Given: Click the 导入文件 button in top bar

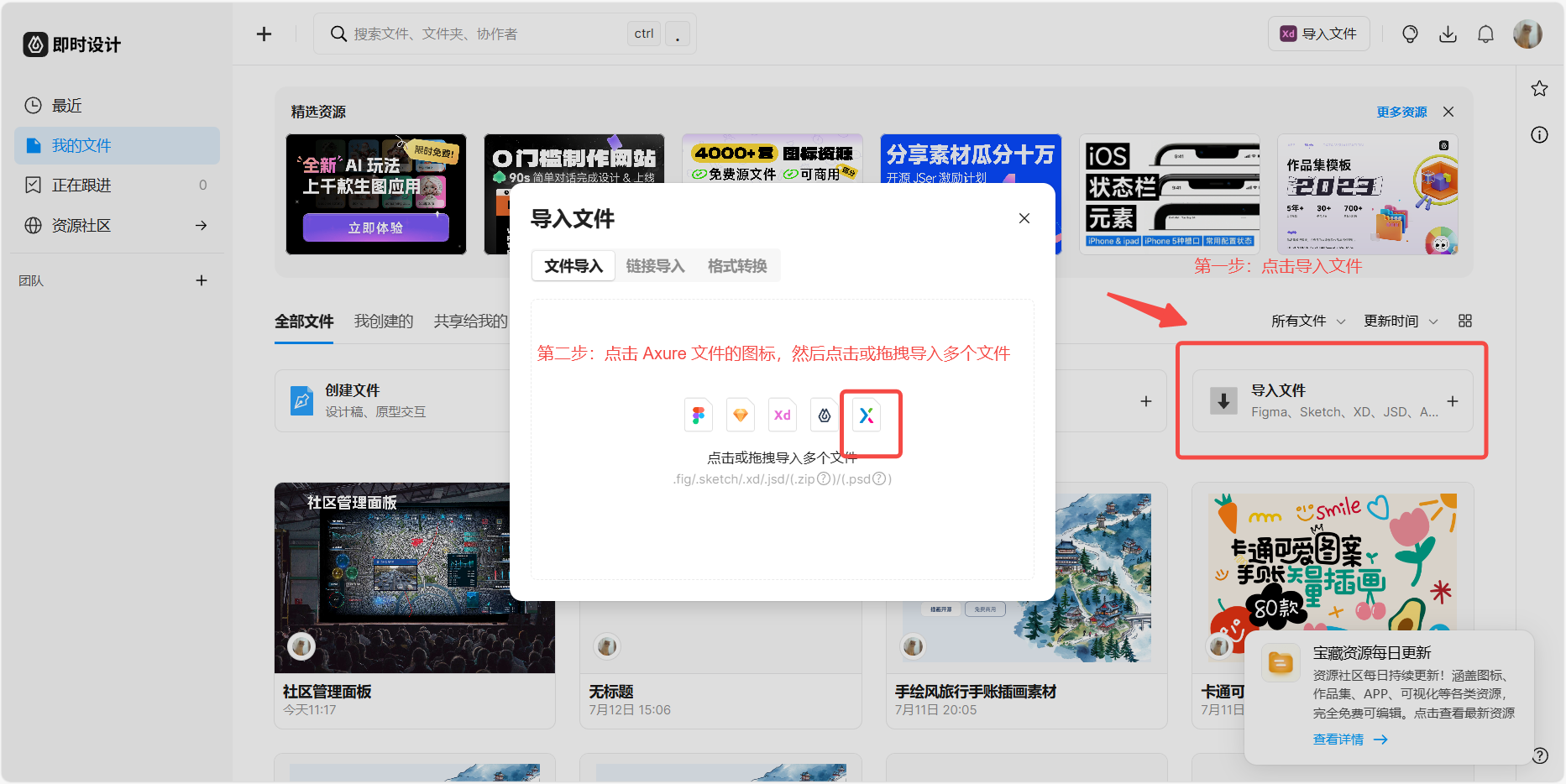Looking at the screenshot, I should click(x=1318, y=34).
